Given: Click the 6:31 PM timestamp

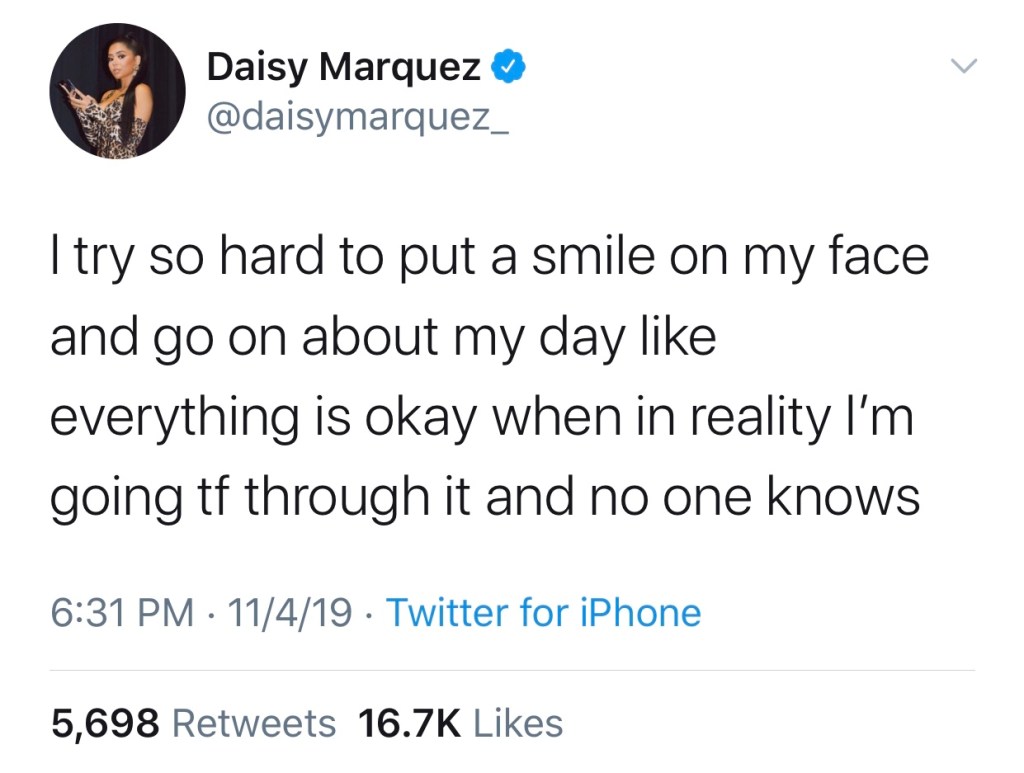Looking at the screenshot, I should coord(121,612).
